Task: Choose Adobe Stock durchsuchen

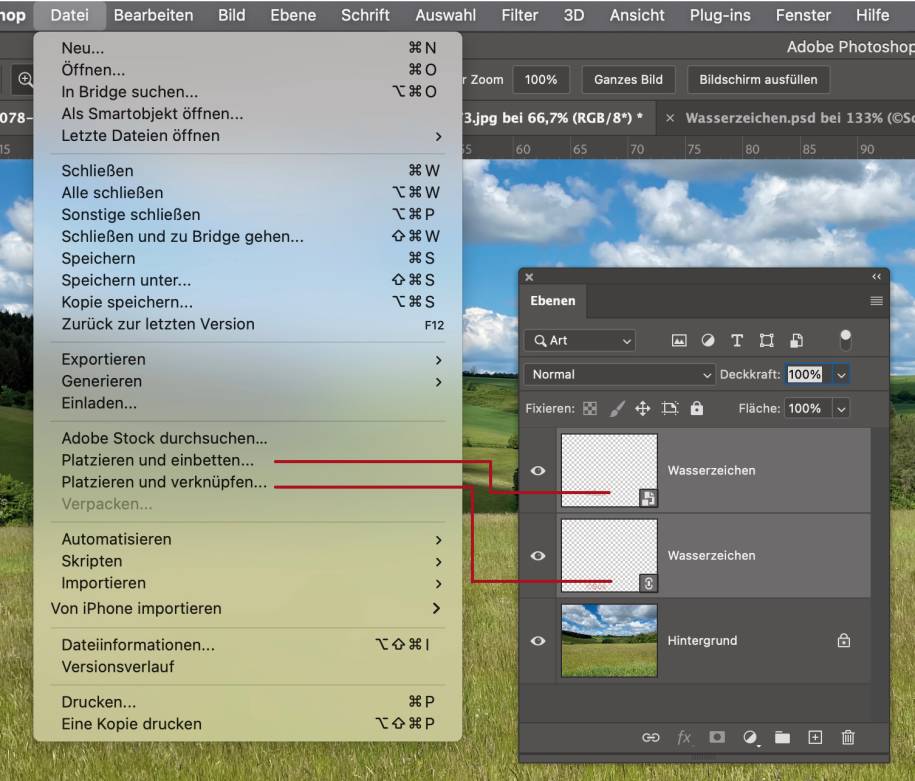Action: 165,438
